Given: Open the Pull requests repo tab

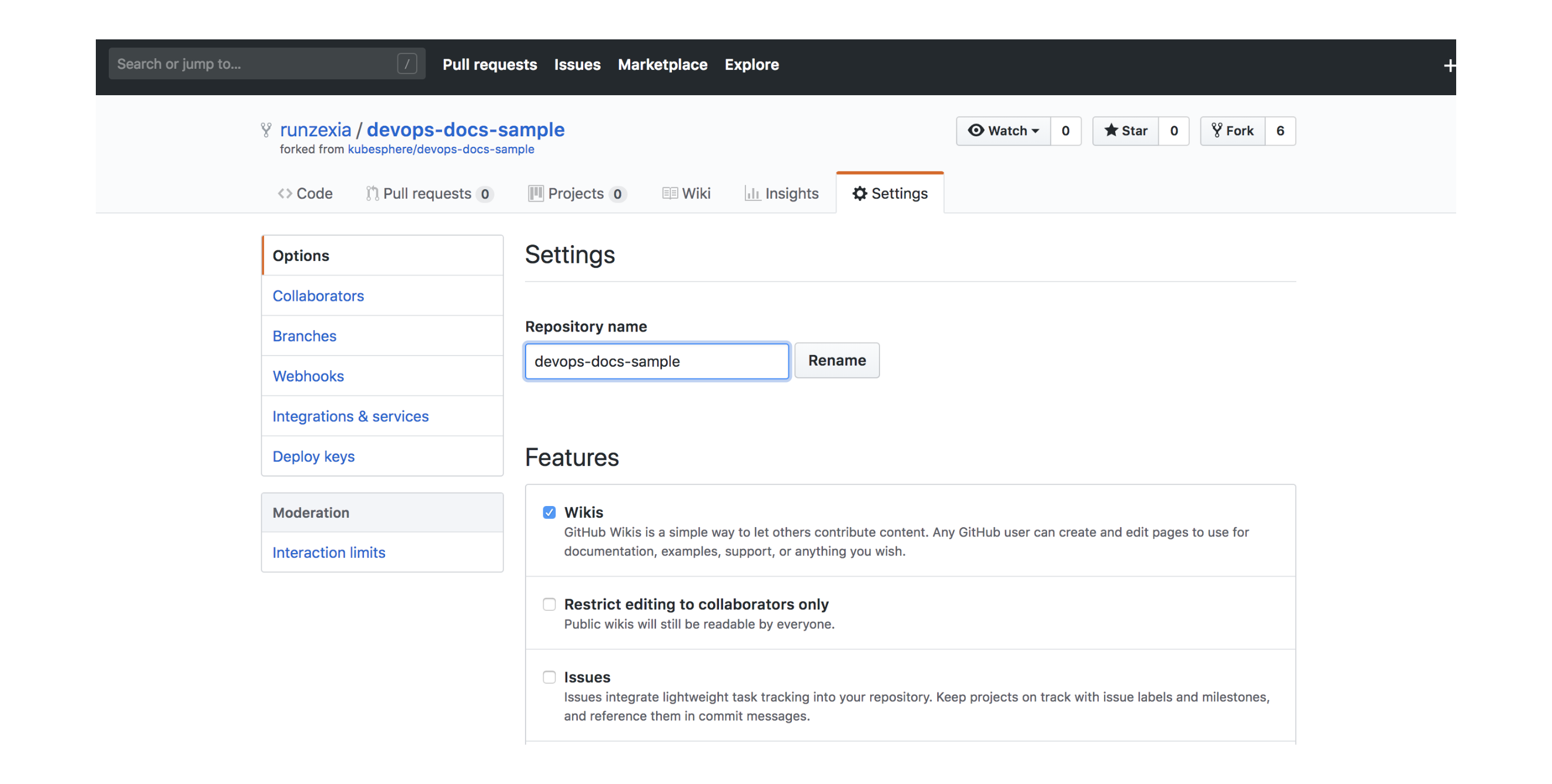Looking at the screenshot, I should (430, 193).
